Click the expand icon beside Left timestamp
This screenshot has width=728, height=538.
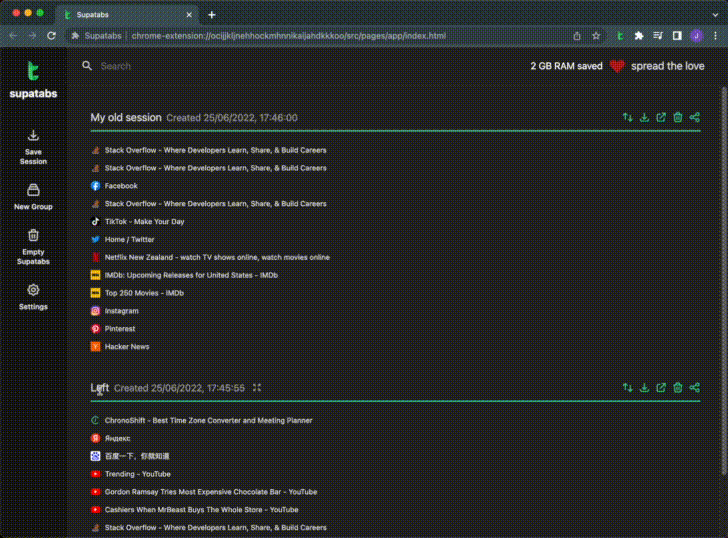pos(257,388)
